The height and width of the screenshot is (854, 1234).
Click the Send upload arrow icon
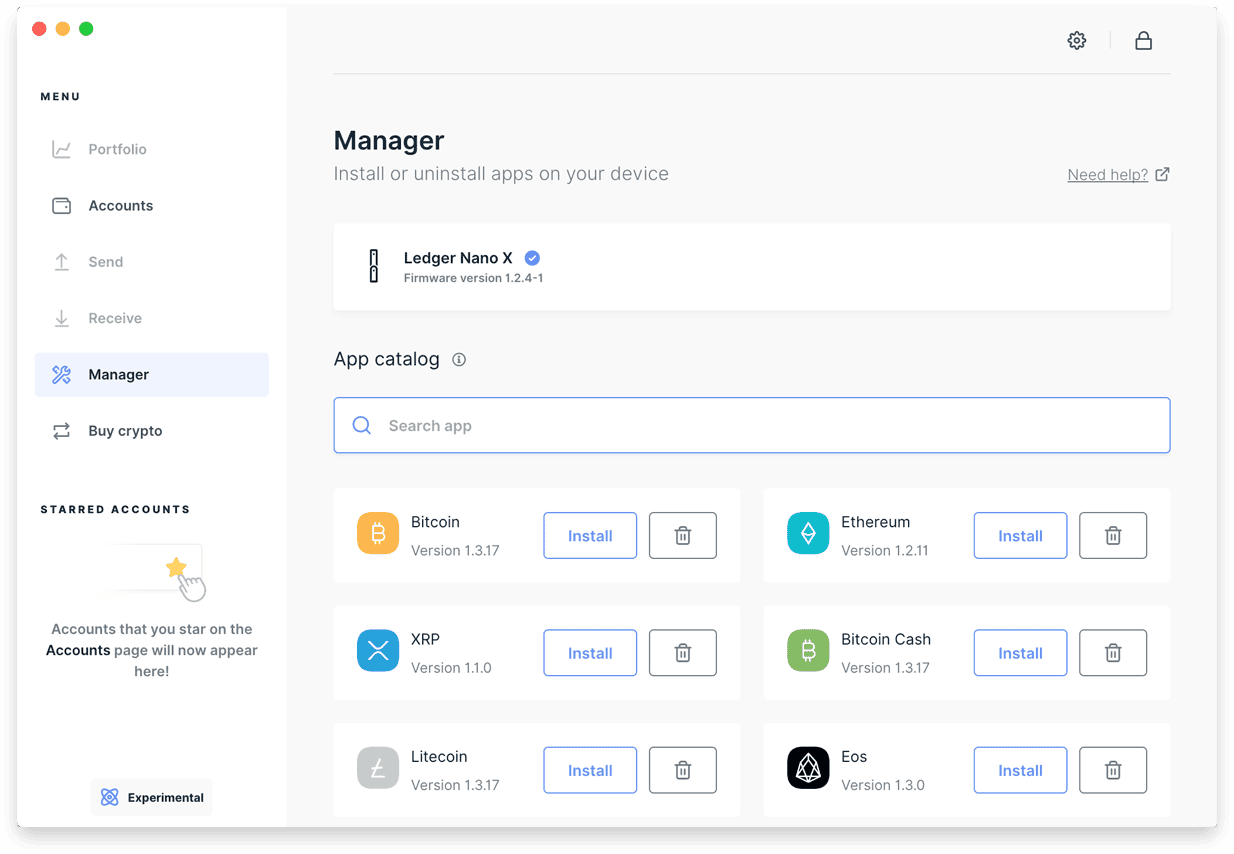click(x=62, y=262)
